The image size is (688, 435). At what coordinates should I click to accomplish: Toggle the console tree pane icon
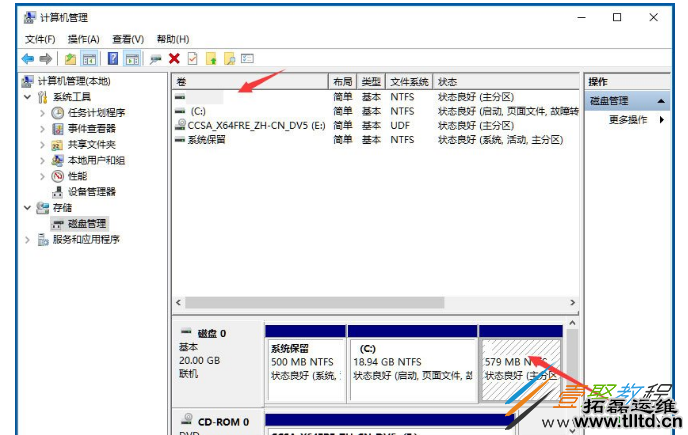pyautogui.click(x=89, y=58)
